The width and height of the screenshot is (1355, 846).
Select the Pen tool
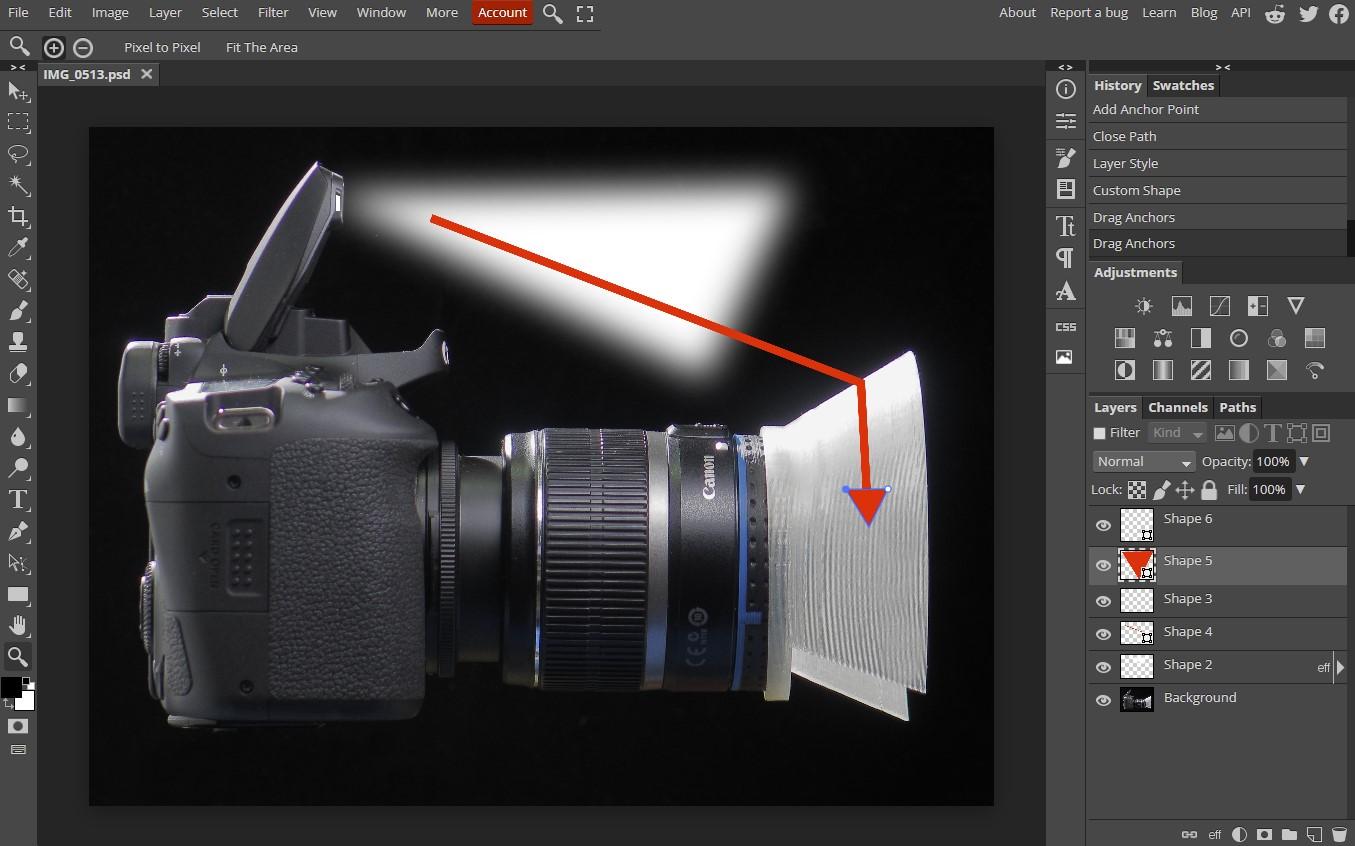pyautogui.click(x=18, y=531)
